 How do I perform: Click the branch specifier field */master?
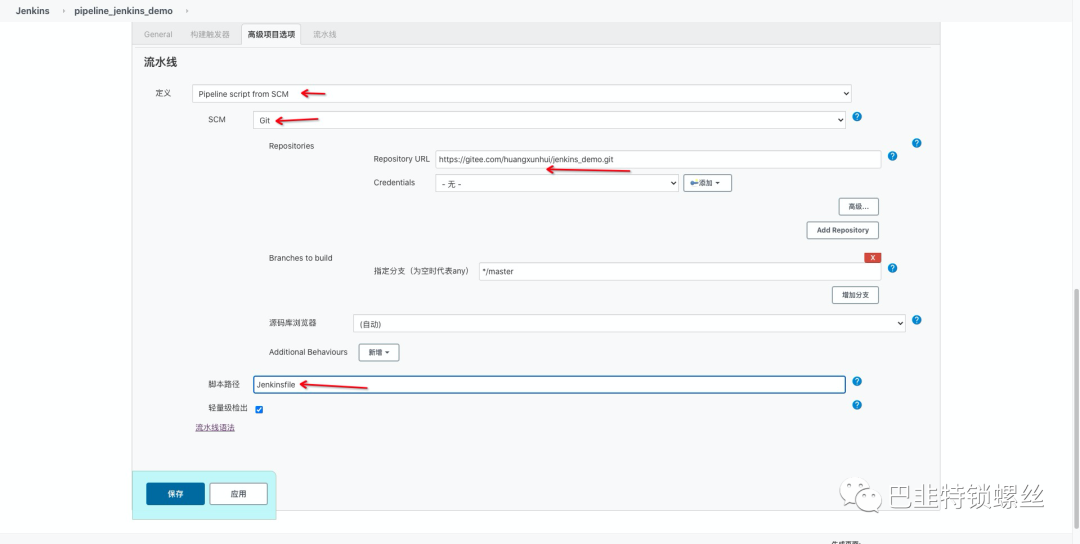point(680,271)
